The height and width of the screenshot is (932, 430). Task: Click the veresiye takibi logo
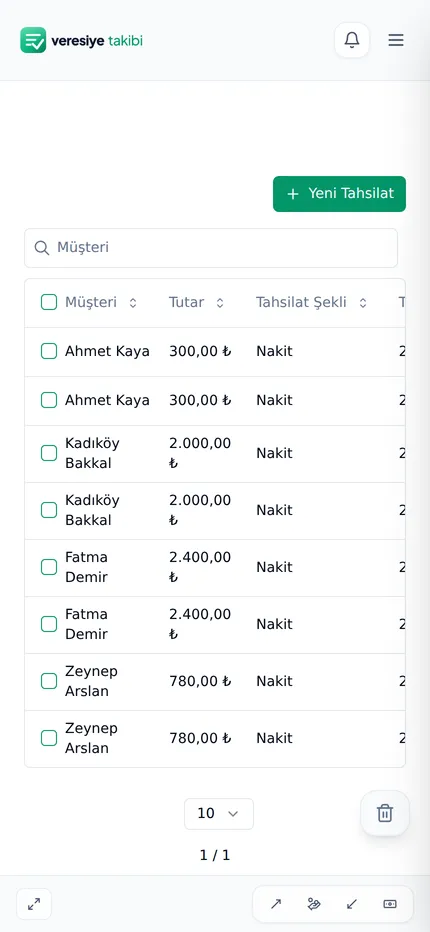coord(81,40)
